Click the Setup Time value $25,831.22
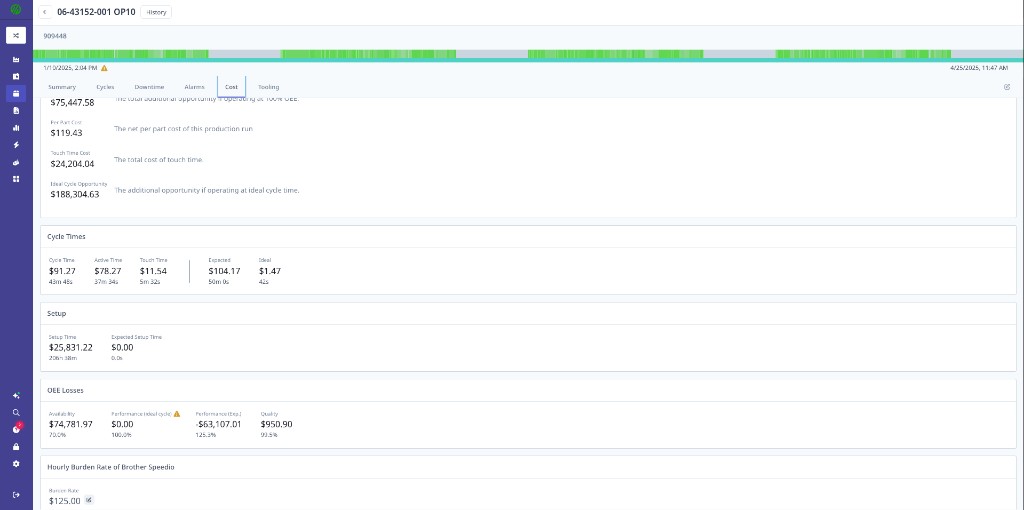Viewport: 1024px width, 510px height. tap(71, 347)
